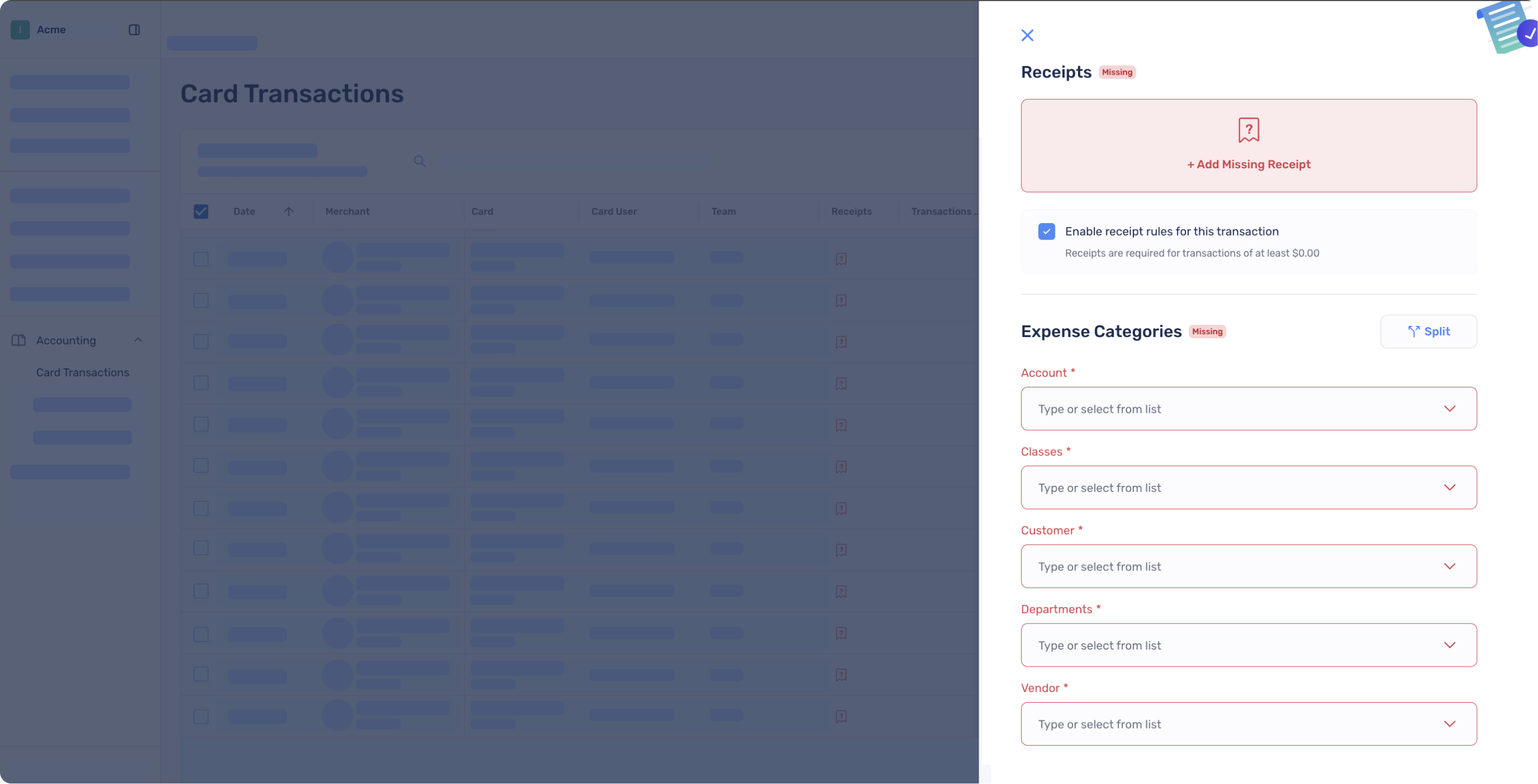Click the Date sort arrow icon
Image resolution: width=1538 pixels, height=784 pixels.
click(288, 211)
